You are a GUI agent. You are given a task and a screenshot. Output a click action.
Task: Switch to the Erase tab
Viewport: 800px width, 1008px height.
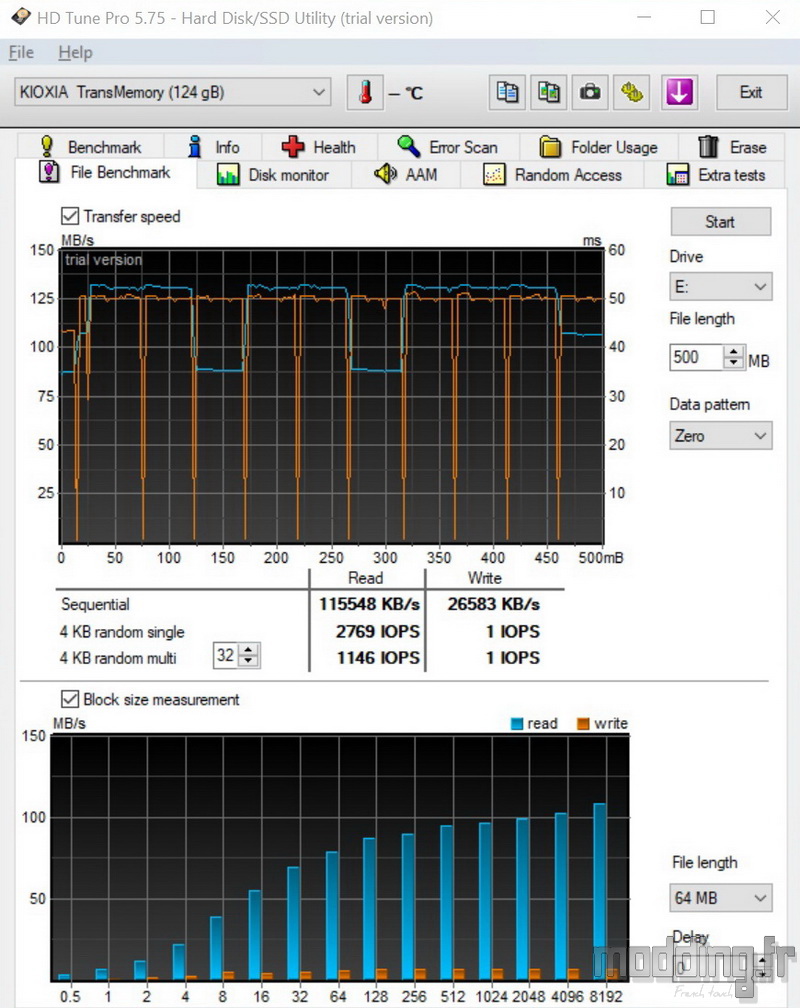[732, 147]
